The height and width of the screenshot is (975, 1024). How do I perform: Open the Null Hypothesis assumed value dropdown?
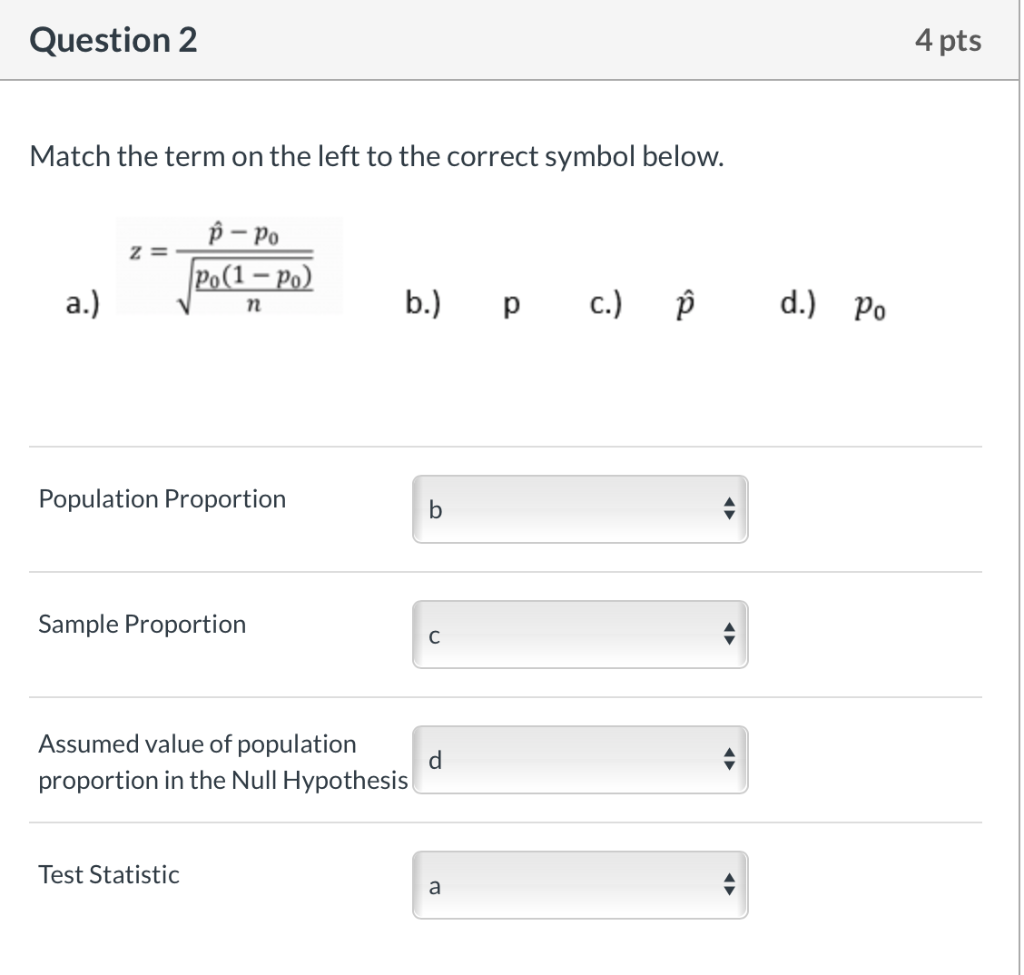[x=579, y=760]
